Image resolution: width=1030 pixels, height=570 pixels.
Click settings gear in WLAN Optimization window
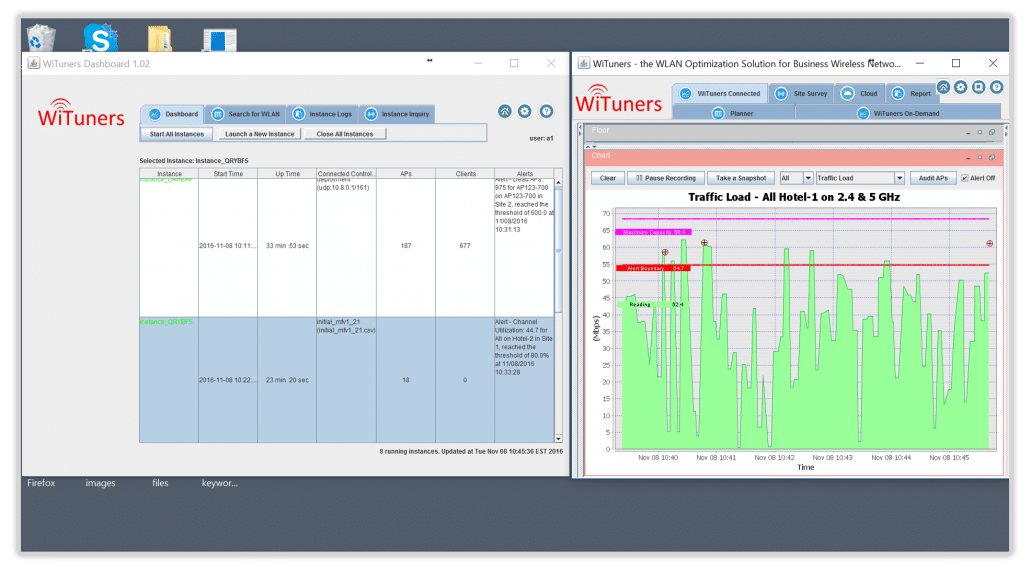pos(960,87)
